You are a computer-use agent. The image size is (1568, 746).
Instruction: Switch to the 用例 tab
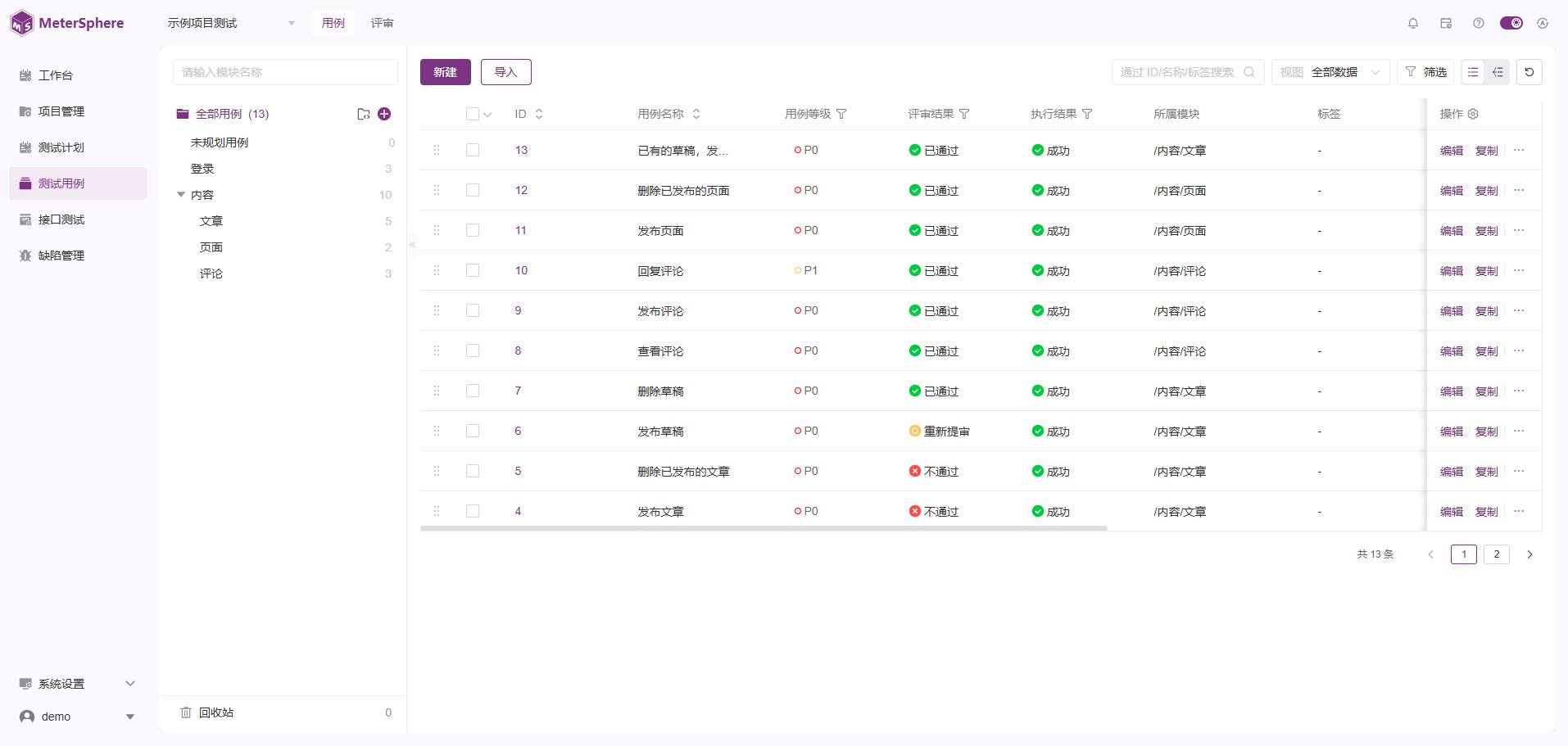pyautogui.click(x=333, y=23)
